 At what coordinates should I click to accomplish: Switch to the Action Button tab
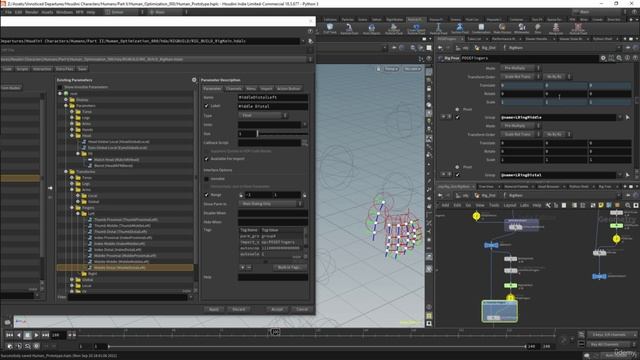(289, 89)
